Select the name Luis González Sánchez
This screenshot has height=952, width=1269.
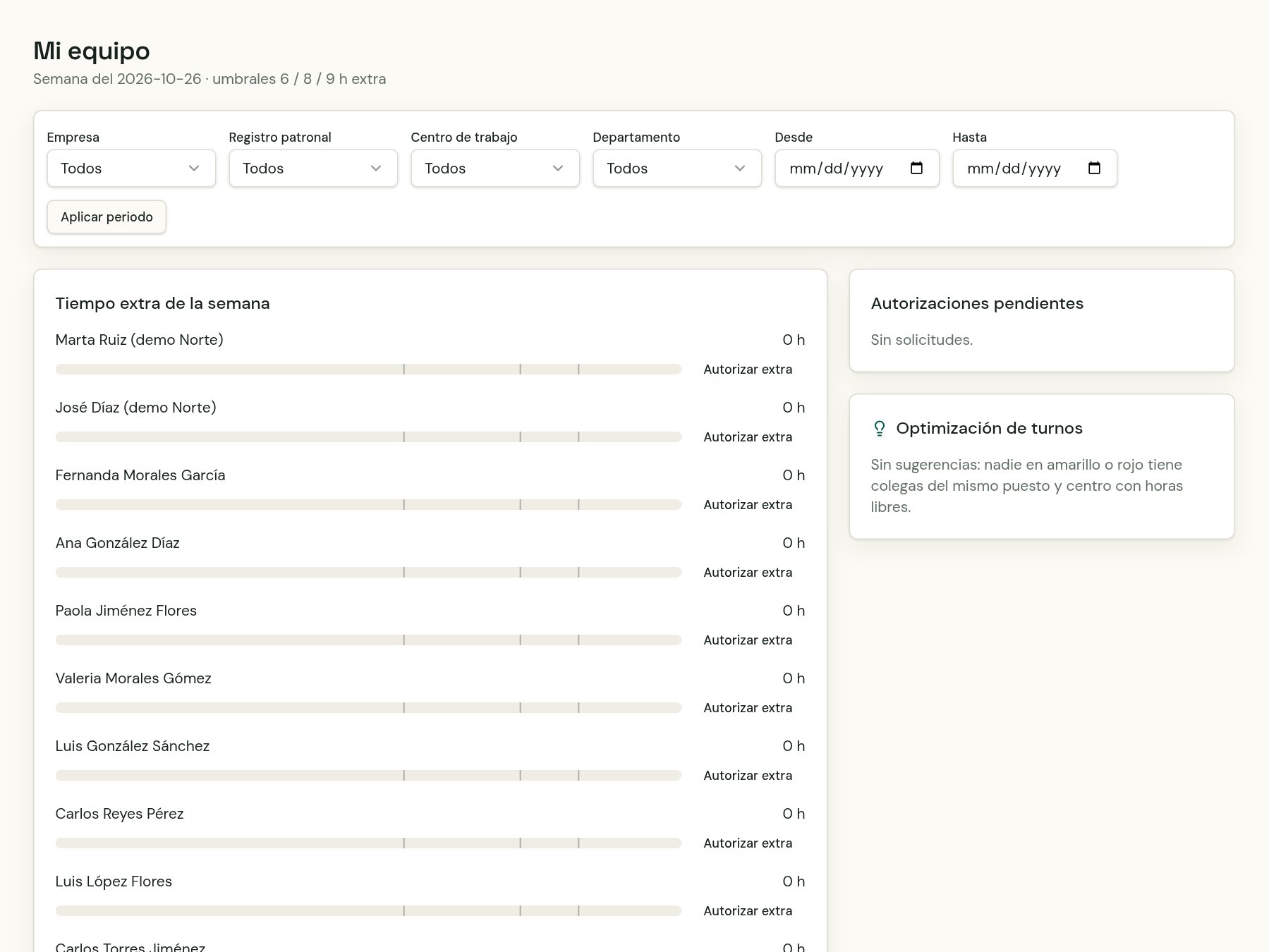[133, 746]
